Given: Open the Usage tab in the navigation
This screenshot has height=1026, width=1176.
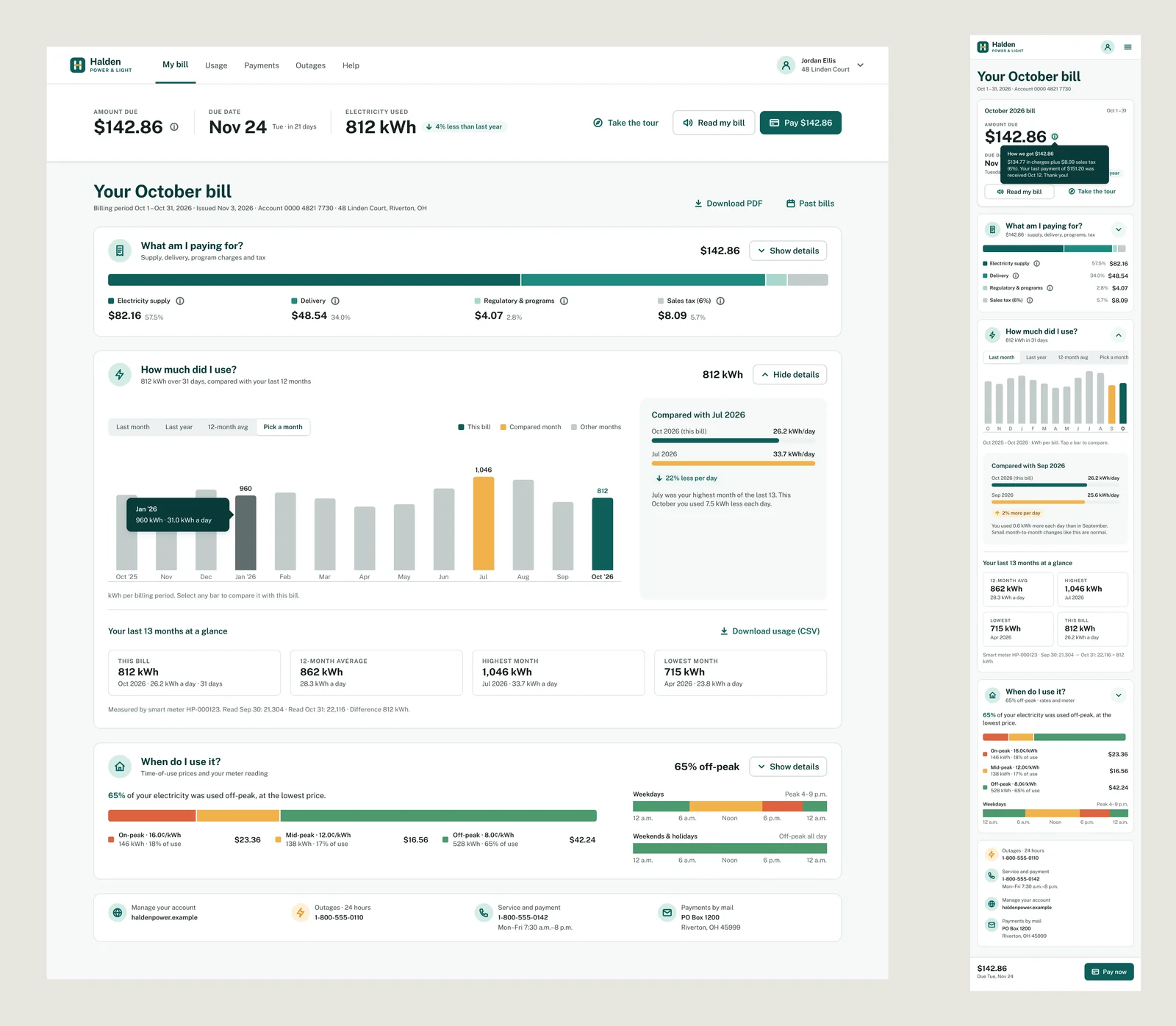Looking at the screenshot, I should [216, 65].
